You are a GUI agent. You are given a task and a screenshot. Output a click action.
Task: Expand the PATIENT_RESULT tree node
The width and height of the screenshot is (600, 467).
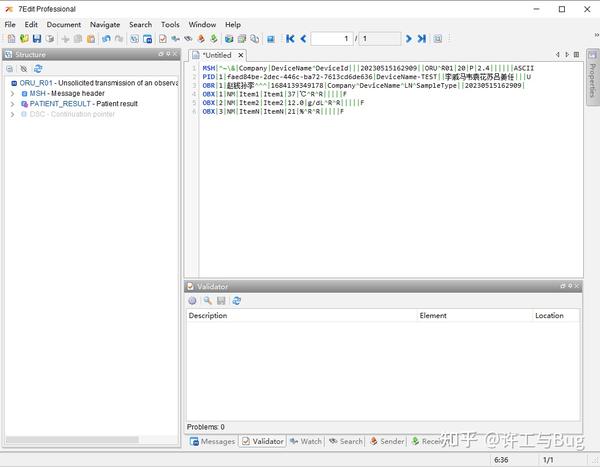click(13, 104)
